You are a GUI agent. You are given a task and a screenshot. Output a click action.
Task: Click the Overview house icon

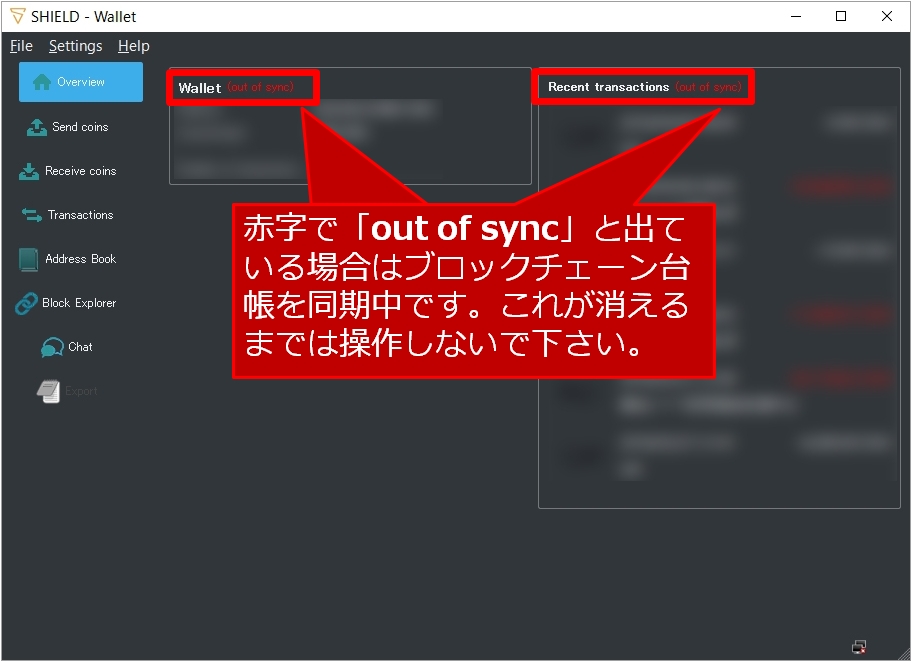pyautogui.click(x=42, y=82)
